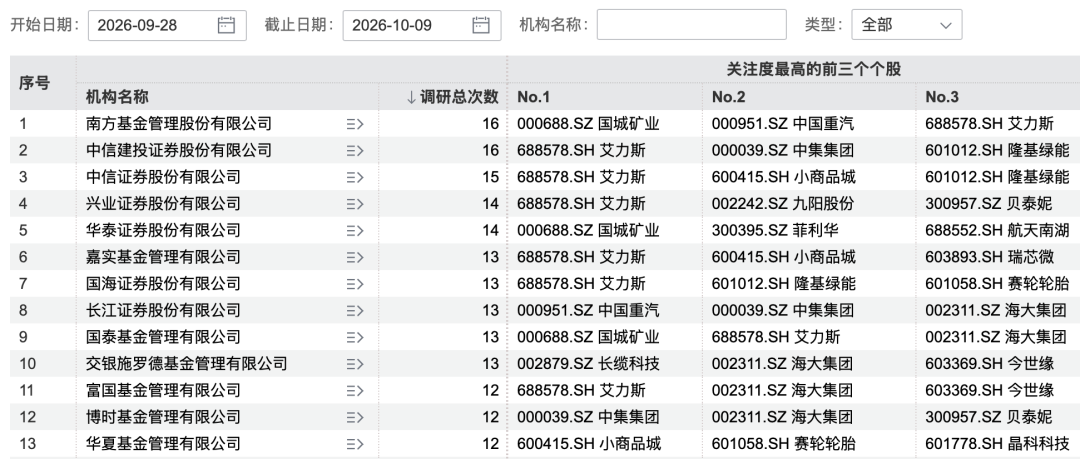Viewport: 1080px width, 459px height.
Task: Click 601058.SH 赛轮轮胎 in 国海证券 row
Action: click(997, 284)
